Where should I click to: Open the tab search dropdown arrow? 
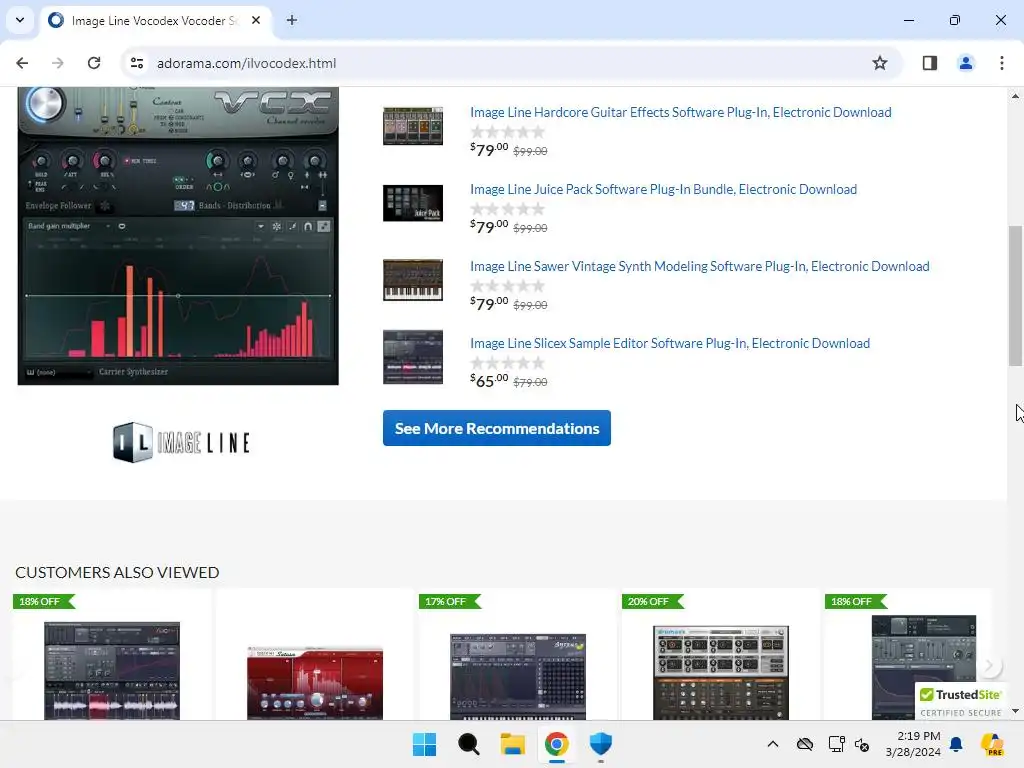[20, 20]
